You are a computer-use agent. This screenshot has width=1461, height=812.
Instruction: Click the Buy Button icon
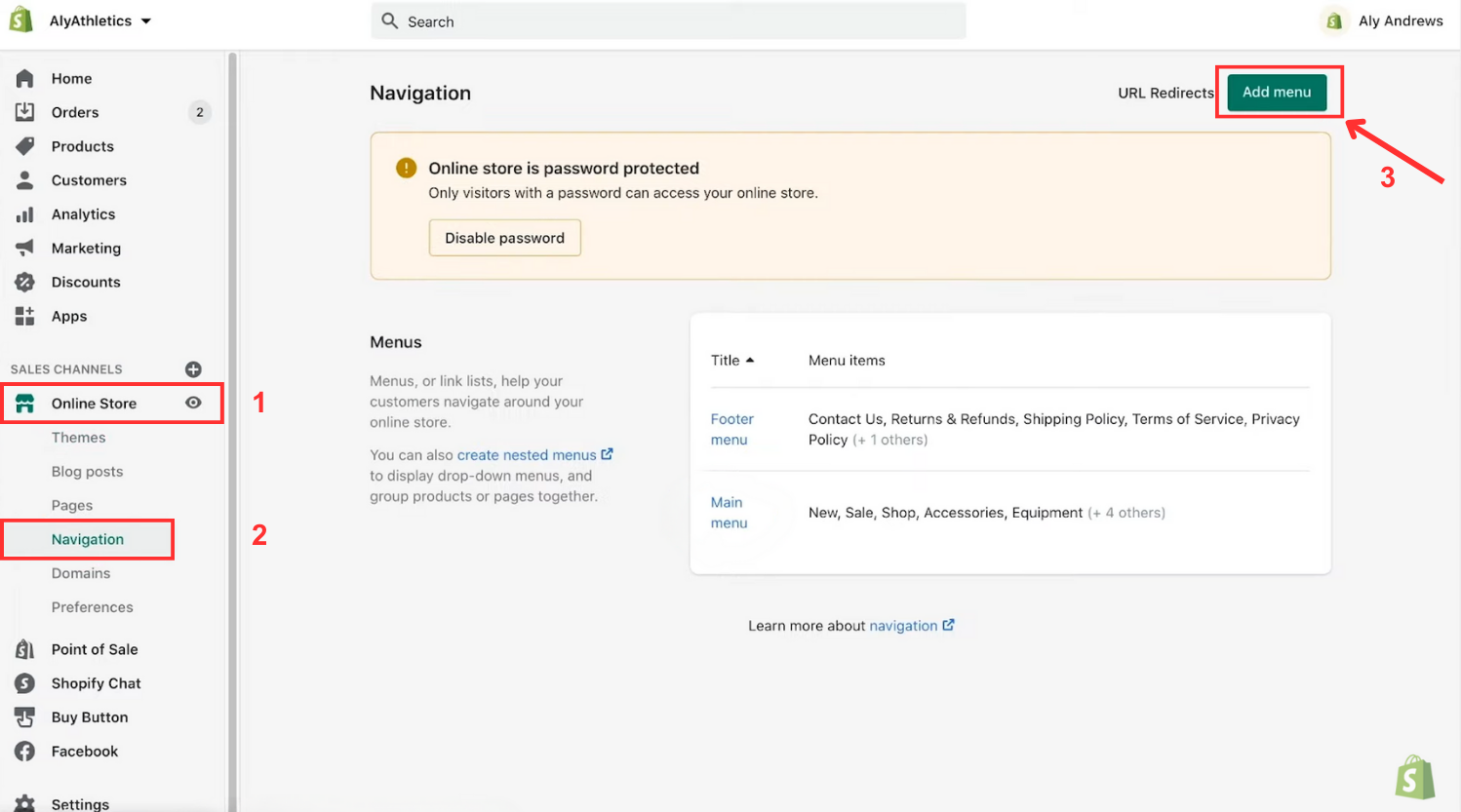[24, 717]
